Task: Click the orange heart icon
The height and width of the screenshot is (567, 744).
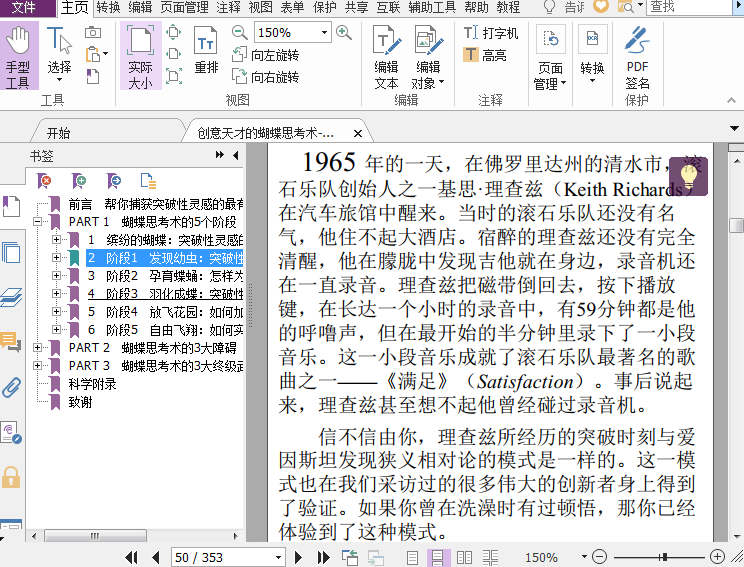Action: click(x=601, y=6)
